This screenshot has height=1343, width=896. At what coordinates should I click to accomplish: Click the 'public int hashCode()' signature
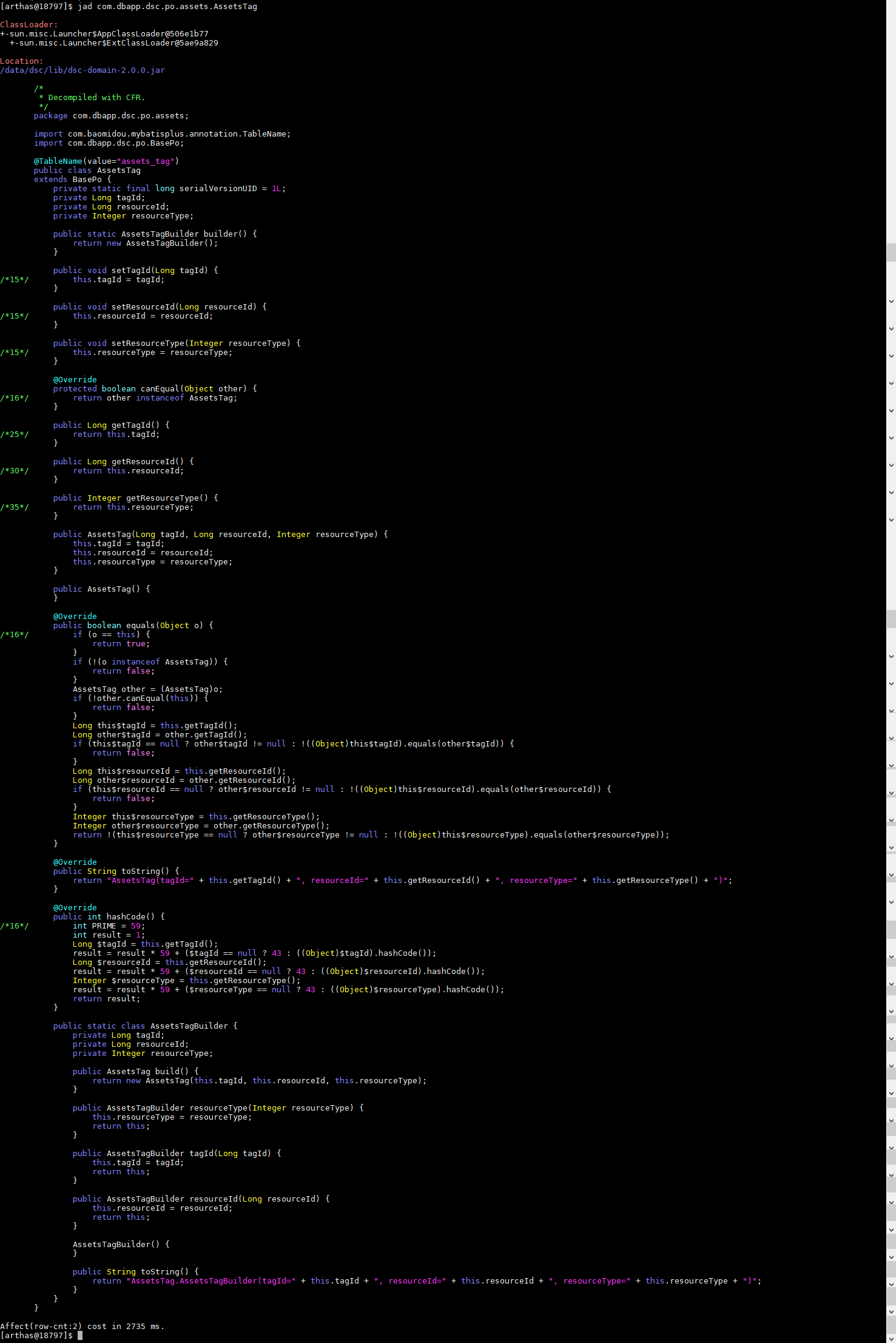109,917
